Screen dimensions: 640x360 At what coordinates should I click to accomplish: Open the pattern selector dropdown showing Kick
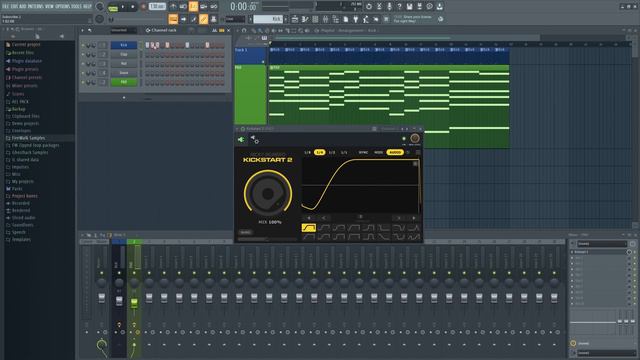coord(268,19)
